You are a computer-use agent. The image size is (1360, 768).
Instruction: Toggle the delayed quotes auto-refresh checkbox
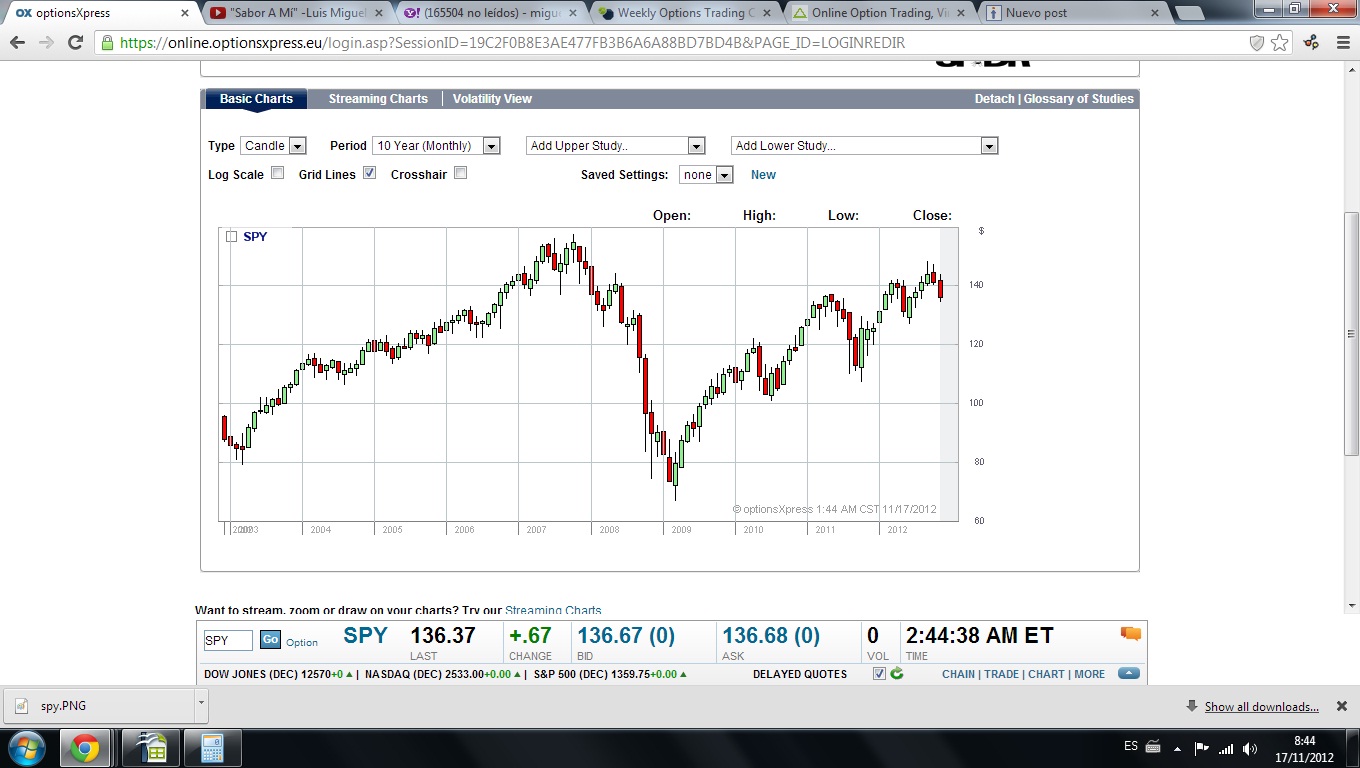[879, 674]
